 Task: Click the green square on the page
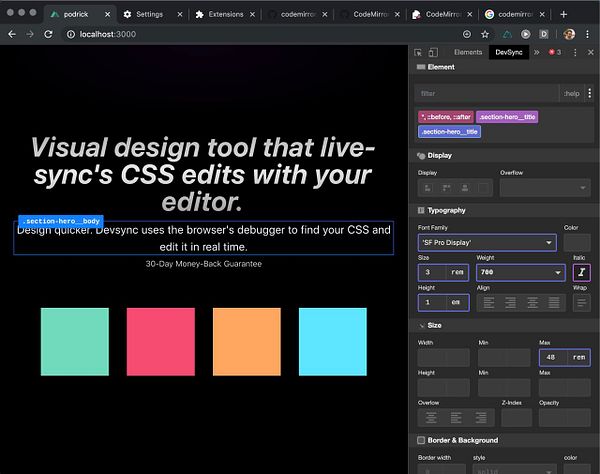[x=75, y=342]
